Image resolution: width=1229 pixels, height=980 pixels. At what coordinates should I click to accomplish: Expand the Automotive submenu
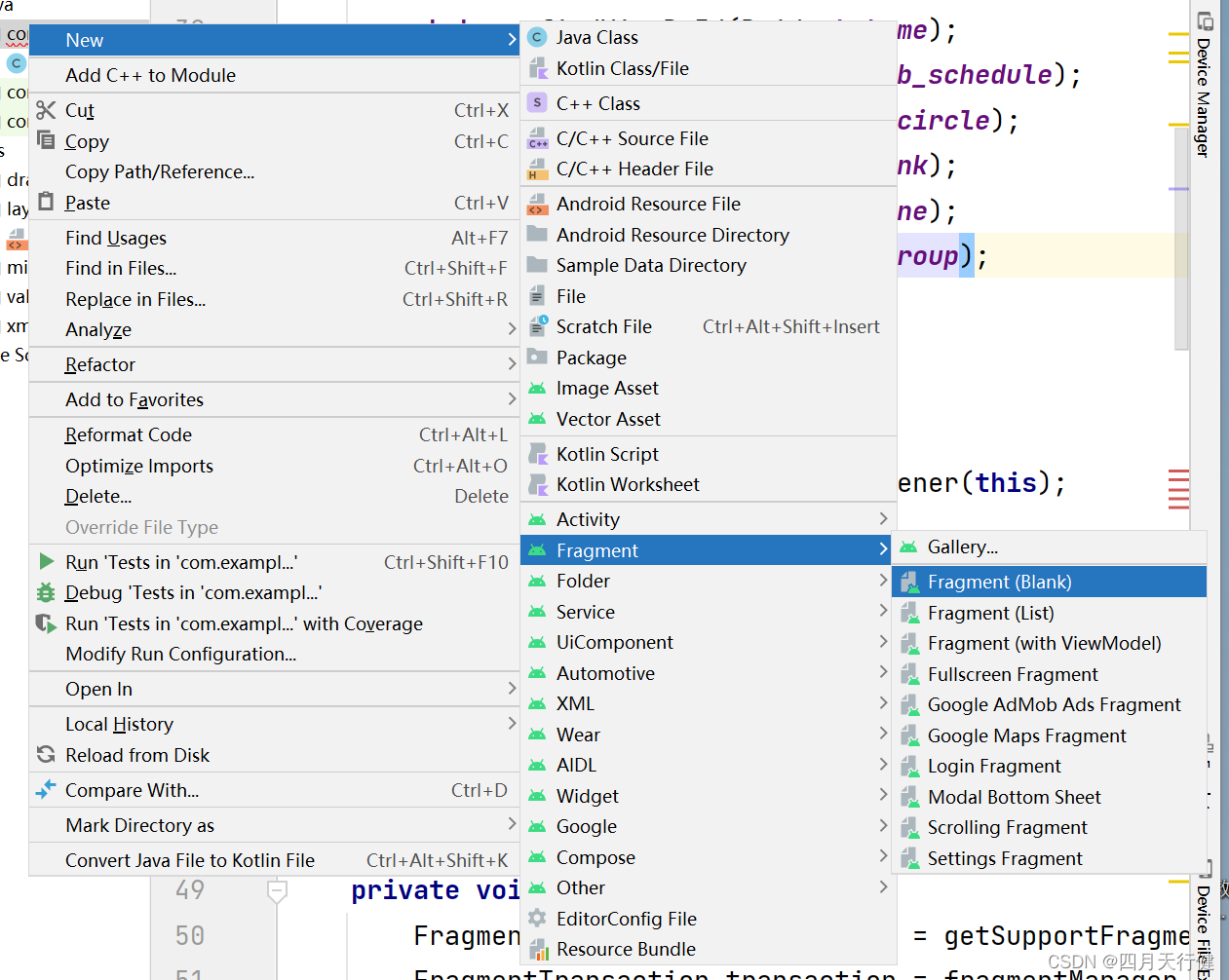[708, 673]
